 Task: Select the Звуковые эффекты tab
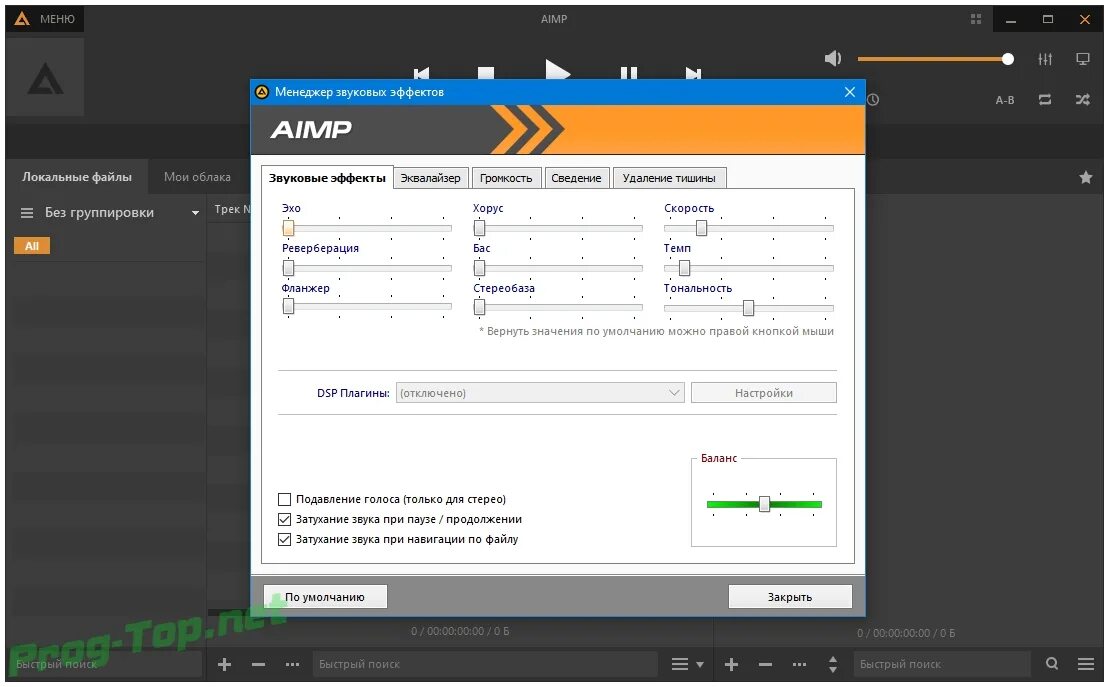click(327, 178)
